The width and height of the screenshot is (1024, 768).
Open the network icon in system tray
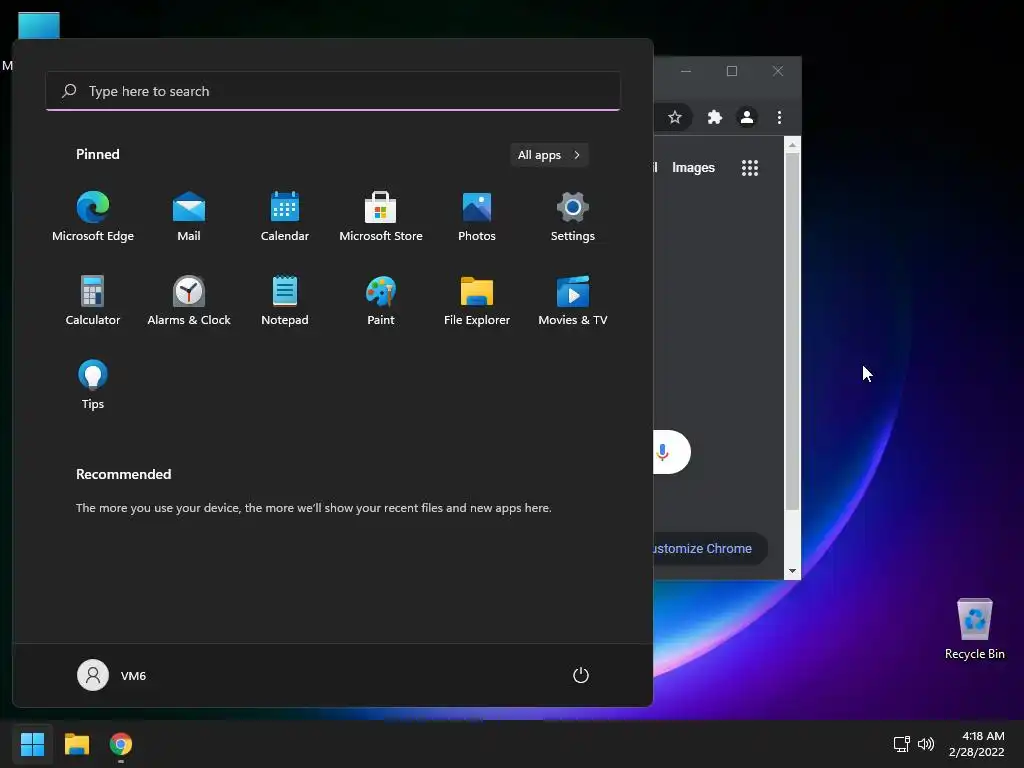(902, 744)
